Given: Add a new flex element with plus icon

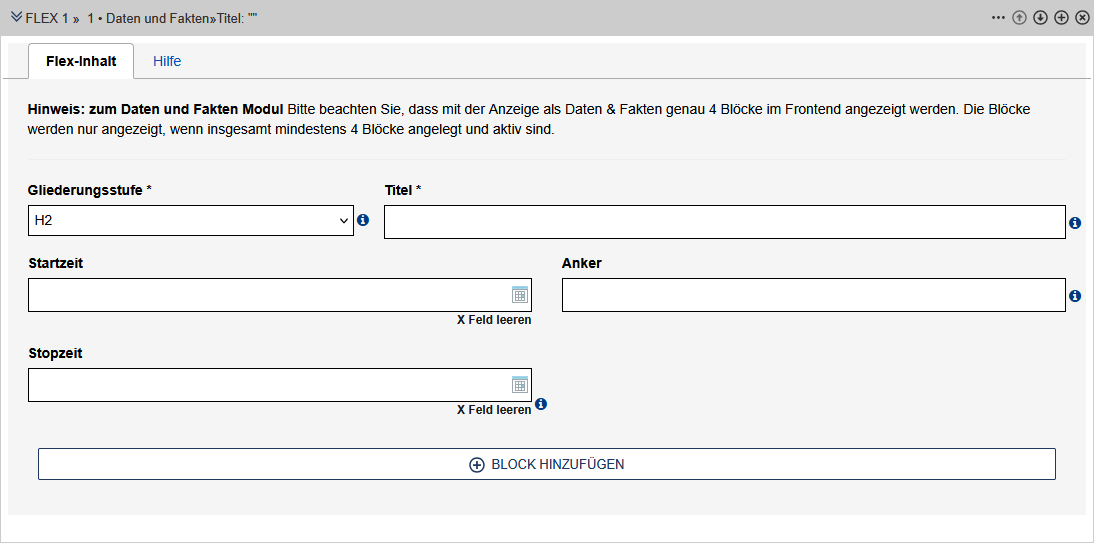Looking at the screenshot, I should (x=1062, y=18).
